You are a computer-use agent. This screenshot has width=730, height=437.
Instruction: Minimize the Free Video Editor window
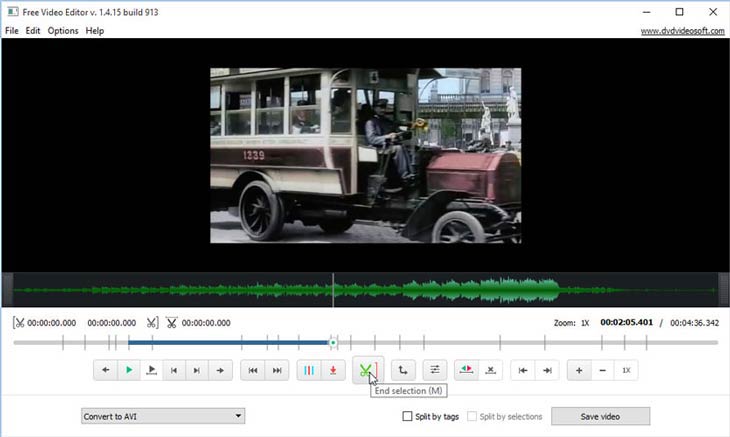(x=646, y=12)
